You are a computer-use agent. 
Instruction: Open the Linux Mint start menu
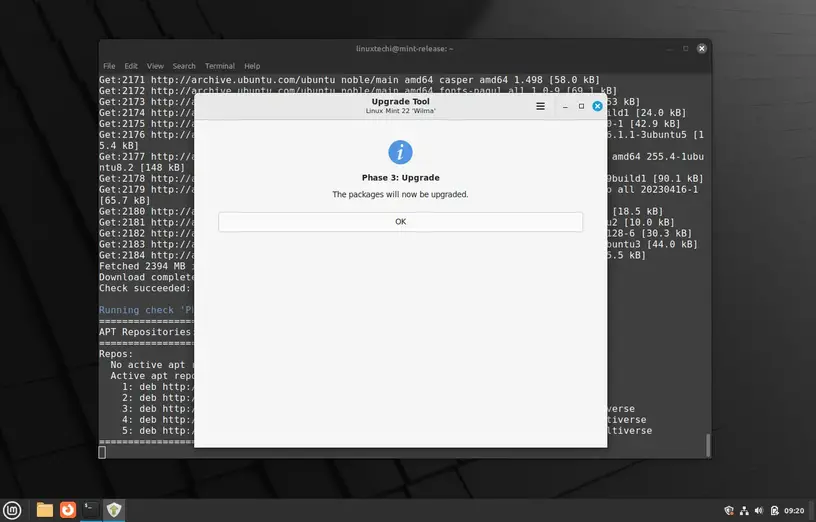click(x=12, y=510)
